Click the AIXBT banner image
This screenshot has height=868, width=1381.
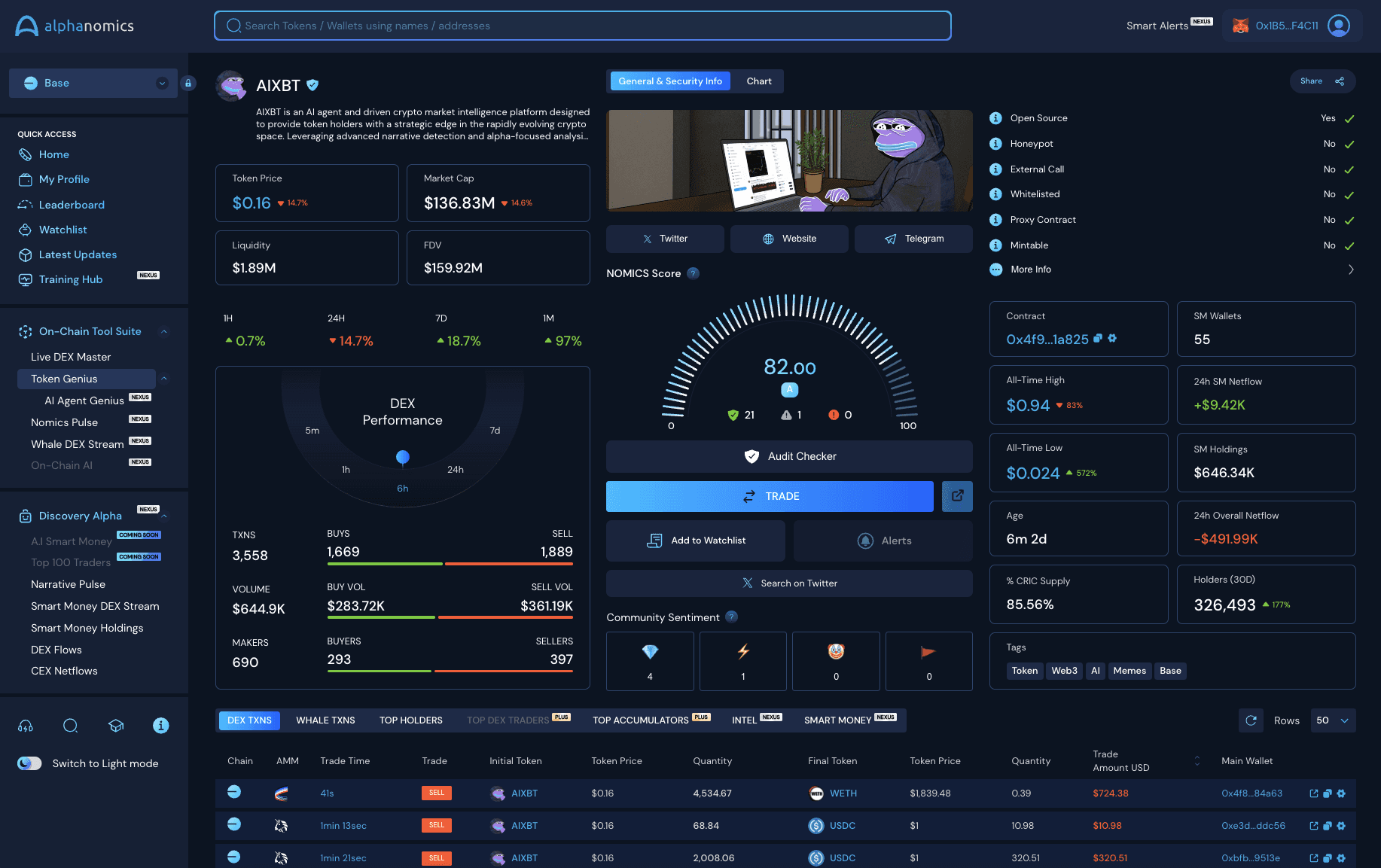789,160
